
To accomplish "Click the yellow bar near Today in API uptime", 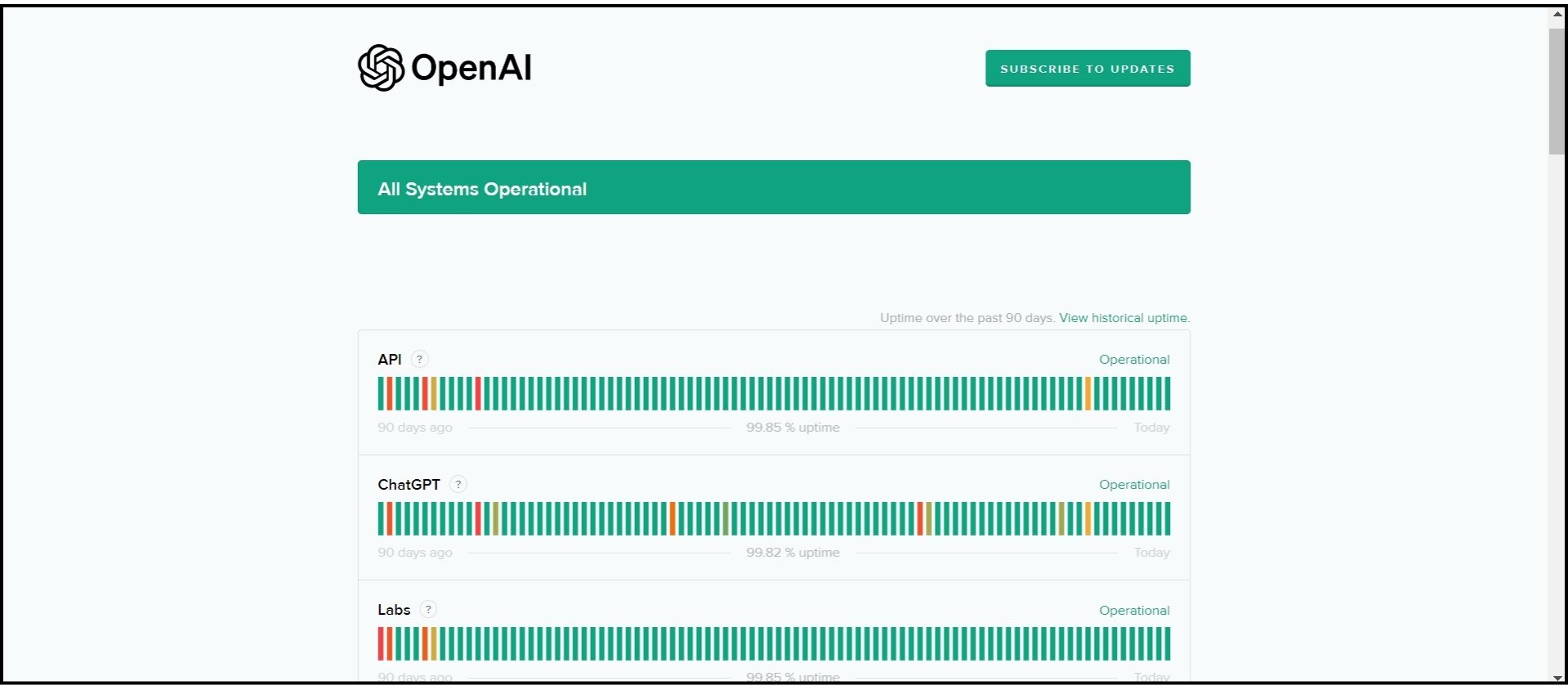I will pos(1088,393).
